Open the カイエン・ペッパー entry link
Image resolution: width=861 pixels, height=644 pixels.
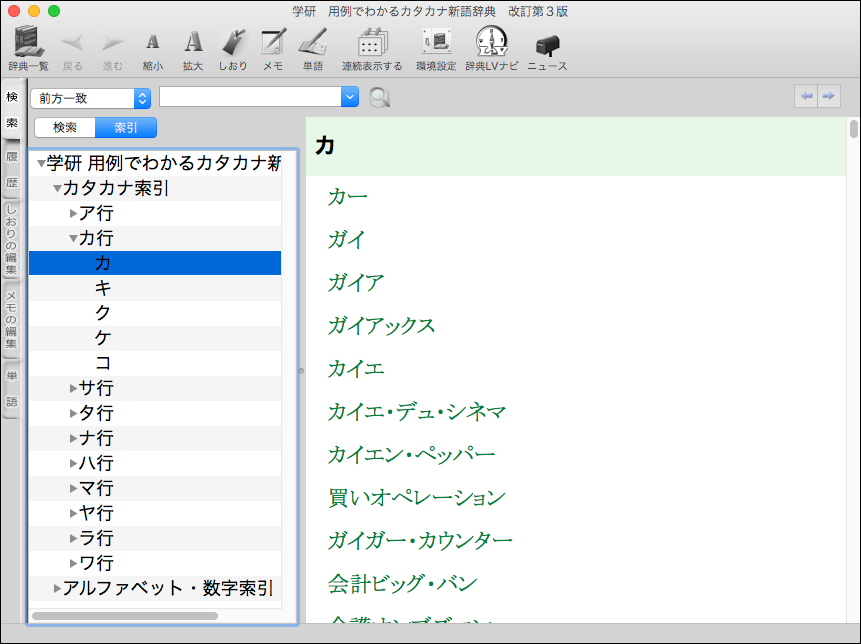pyautogui.click(x=412, y=455)
